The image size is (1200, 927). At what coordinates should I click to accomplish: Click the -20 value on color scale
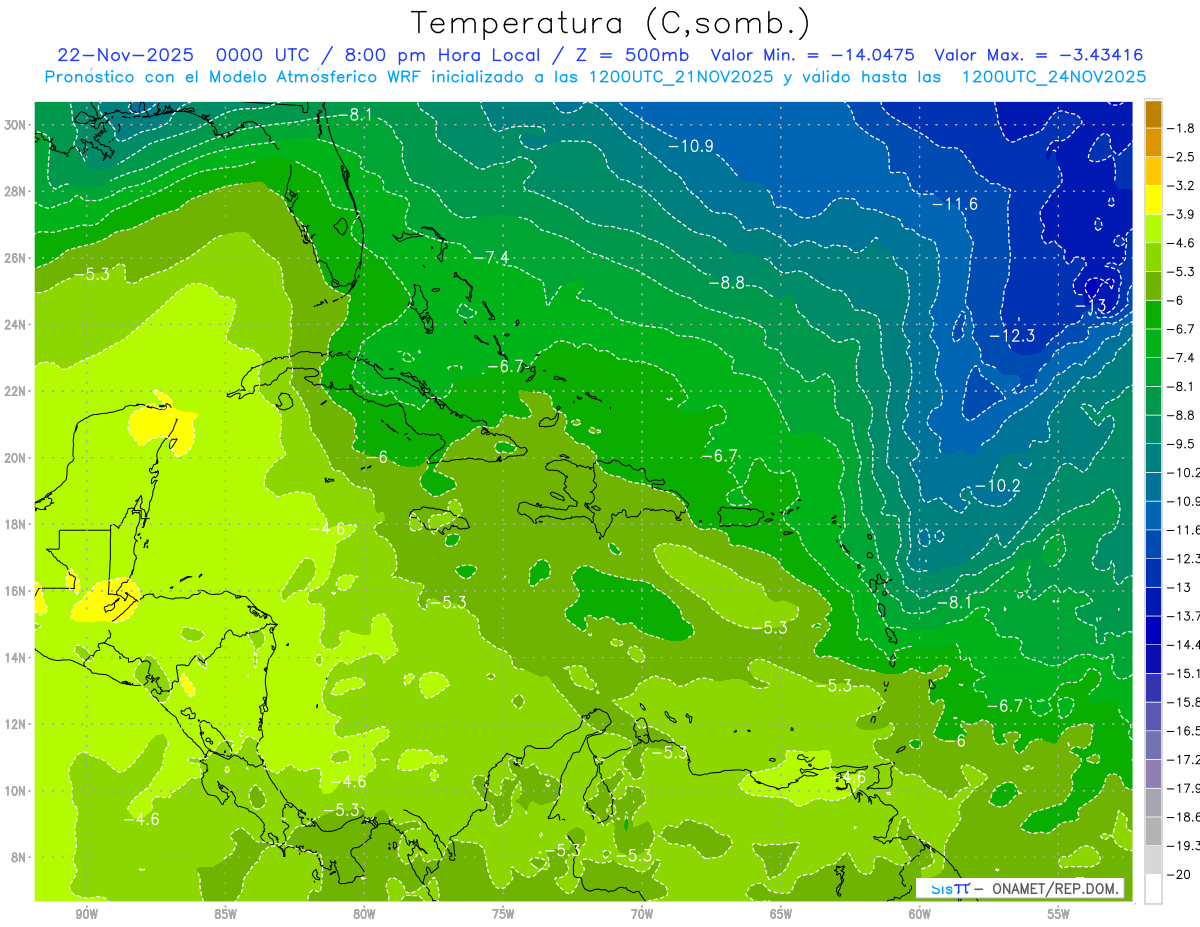click(x=1180, y=873)
